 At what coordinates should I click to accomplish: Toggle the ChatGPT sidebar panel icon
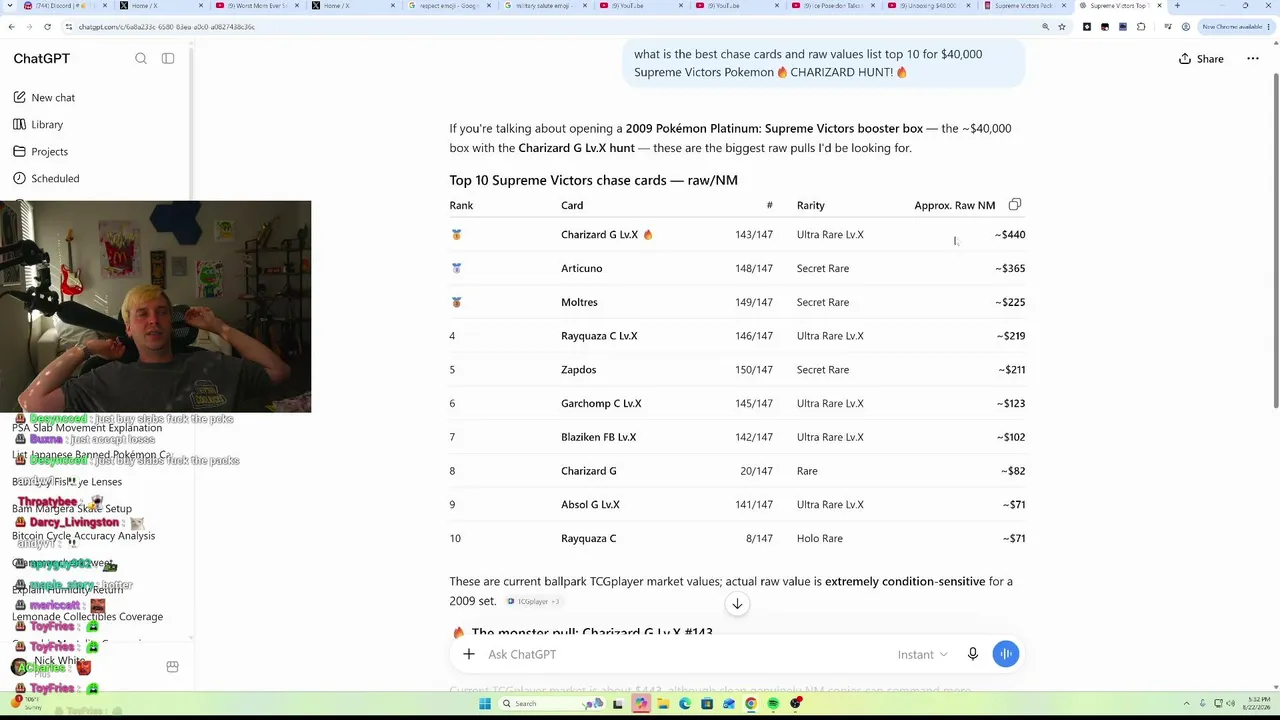(x=168, y=59)
